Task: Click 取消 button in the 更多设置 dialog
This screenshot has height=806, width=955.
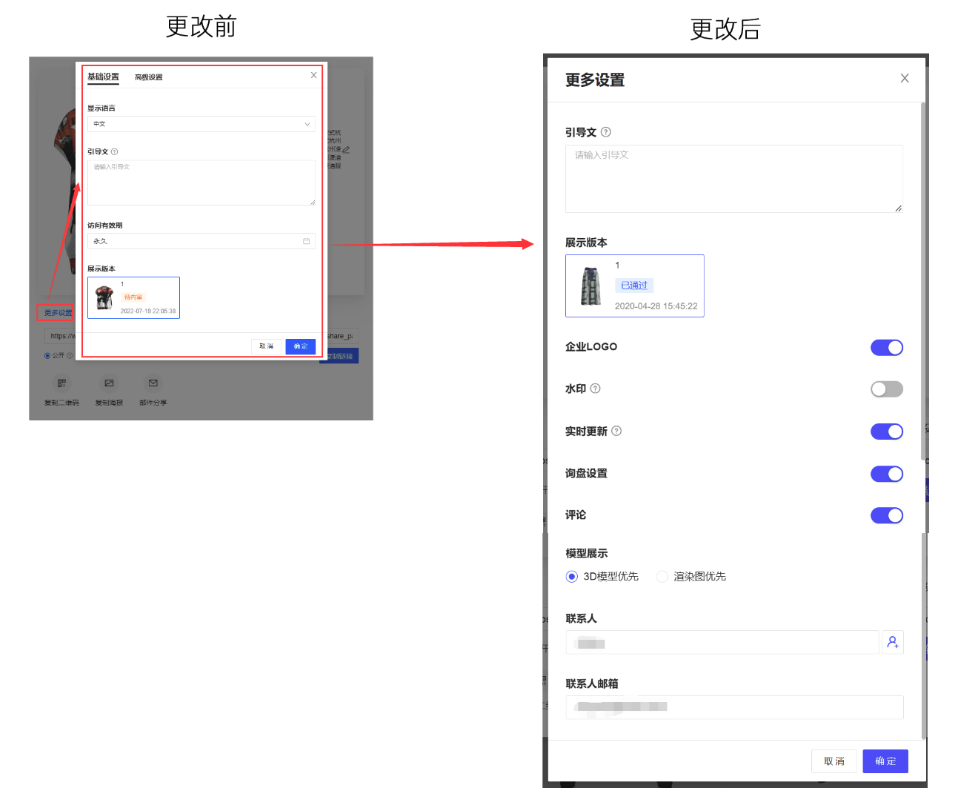Action: tap(834, 761)
